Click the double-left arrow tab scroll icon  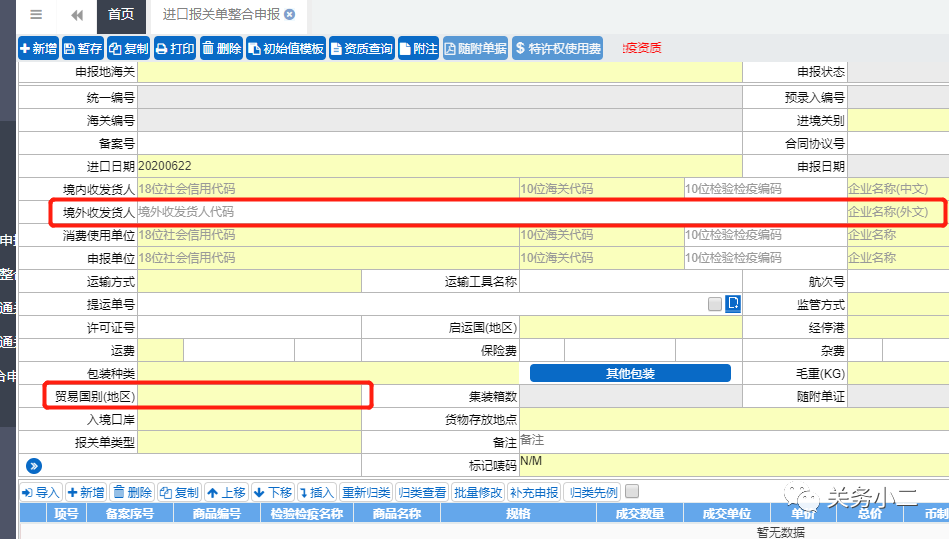77,15
